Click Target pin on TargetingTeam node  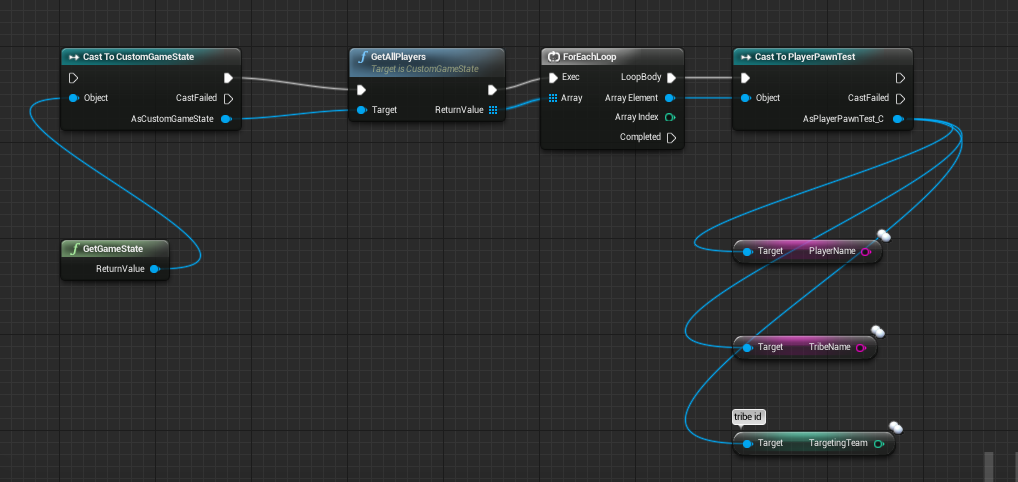tap(747, 444)
